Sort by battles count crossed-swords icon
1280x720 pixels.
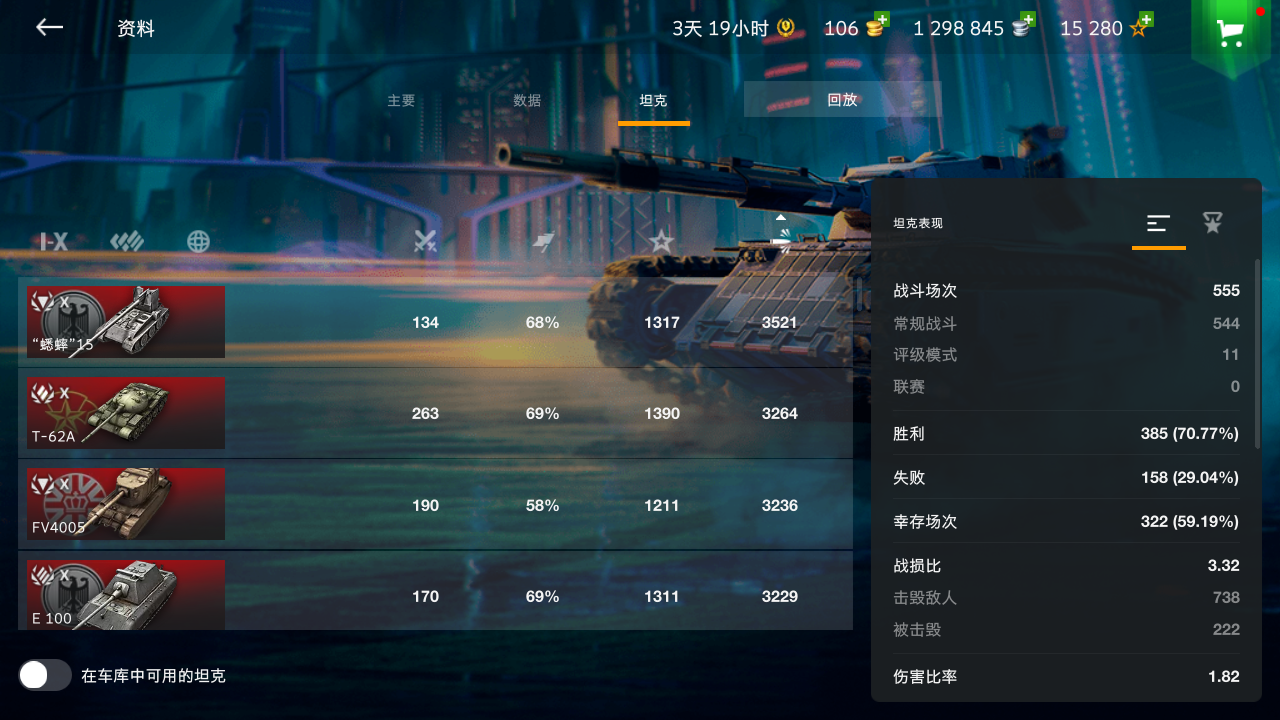pos(426,241)
